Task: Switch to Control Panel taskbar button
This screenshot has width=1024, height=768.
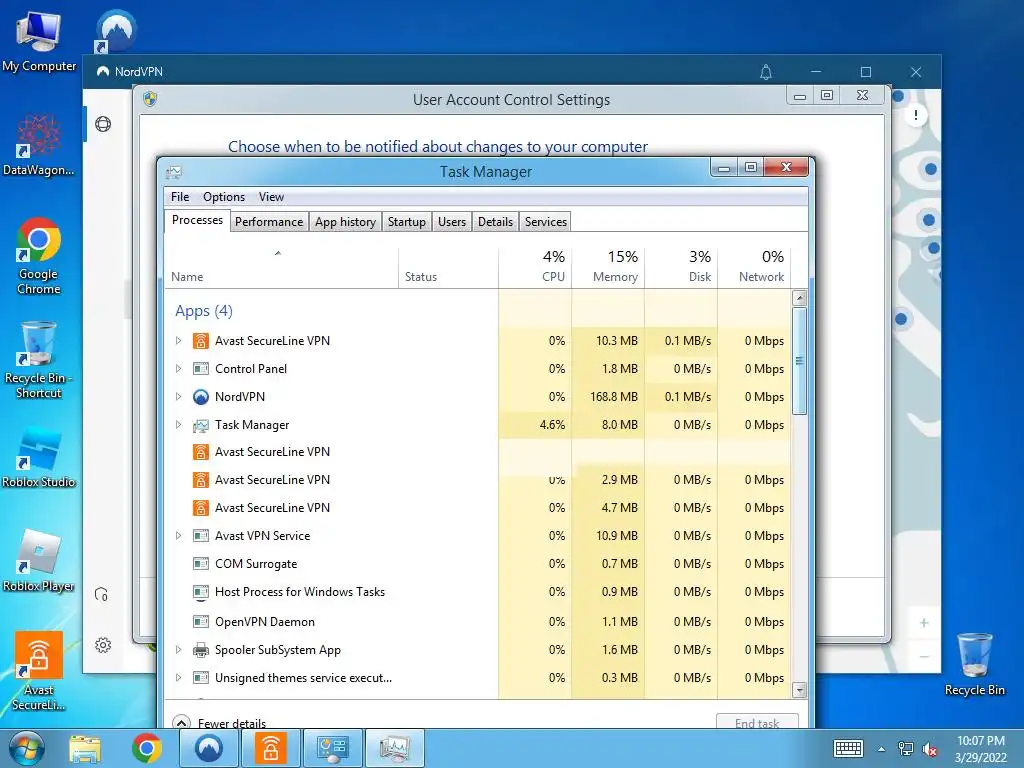Action: coord(333,748)
